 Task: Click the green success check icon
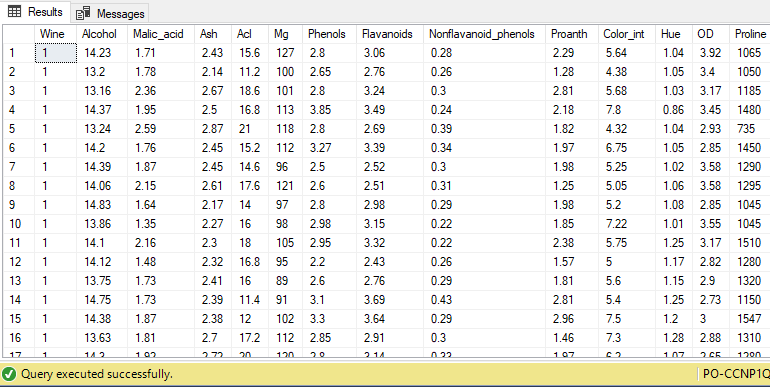9,374
